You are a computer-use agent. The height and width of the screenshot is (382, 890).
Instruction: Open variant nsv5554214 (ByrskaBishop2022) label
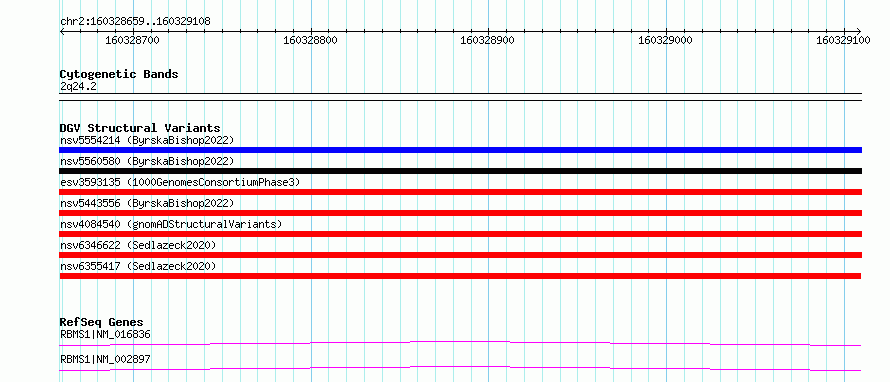point(147,140)
